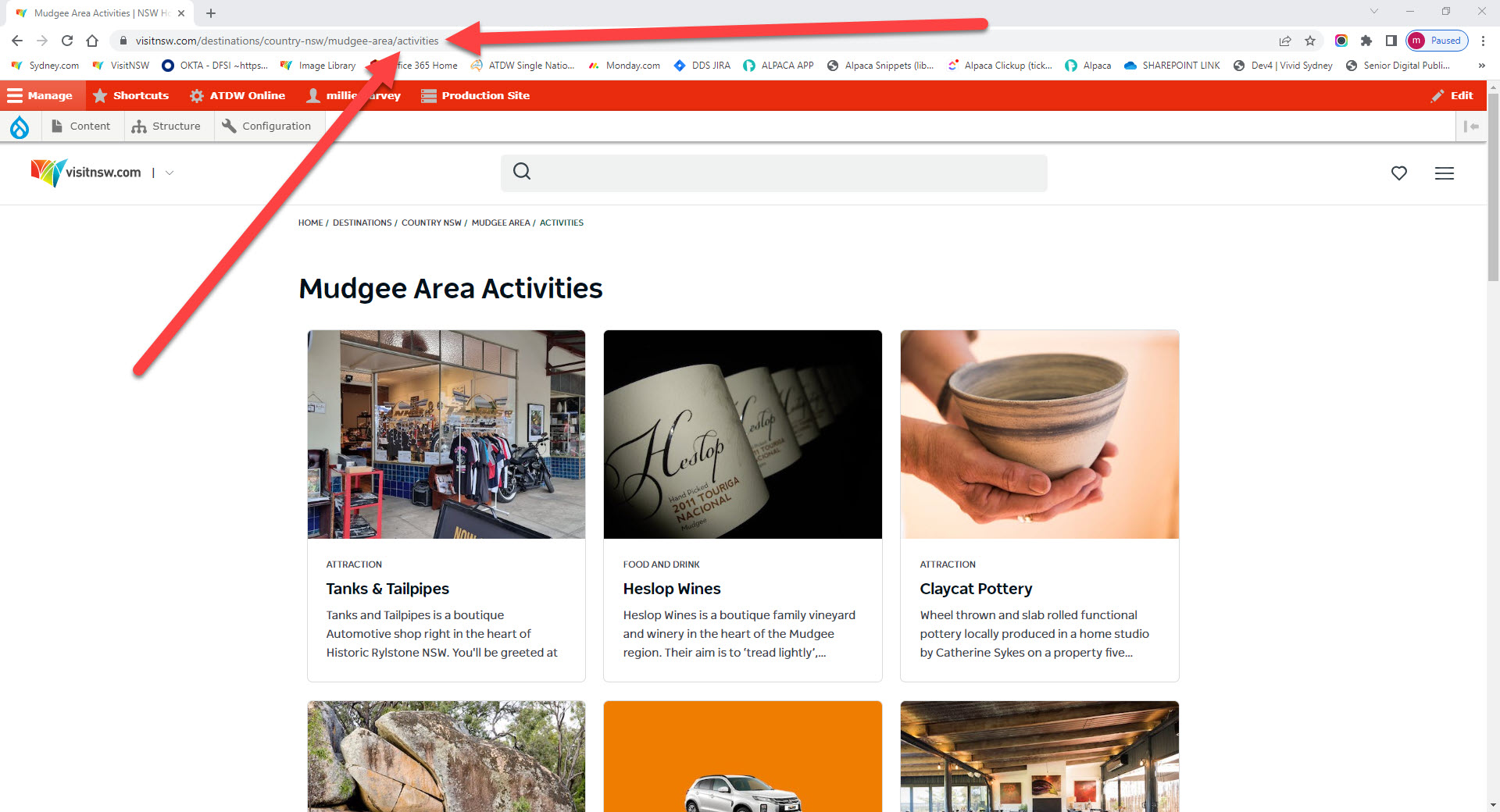Viewport: 1500px width, 812px height.
Task: Open the Chrome three-dot menu
Action: point(1483,41)
